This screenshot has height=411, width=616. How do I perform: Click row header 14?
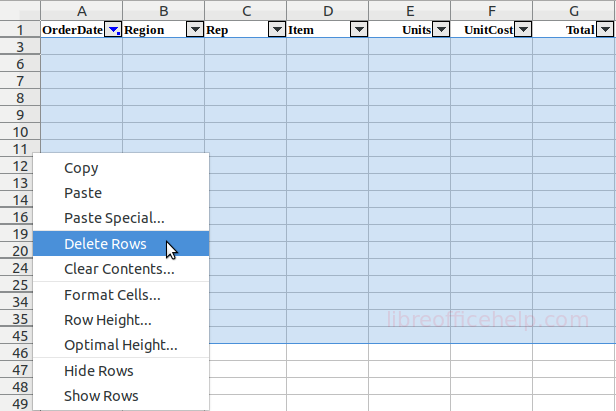point(16,200)
